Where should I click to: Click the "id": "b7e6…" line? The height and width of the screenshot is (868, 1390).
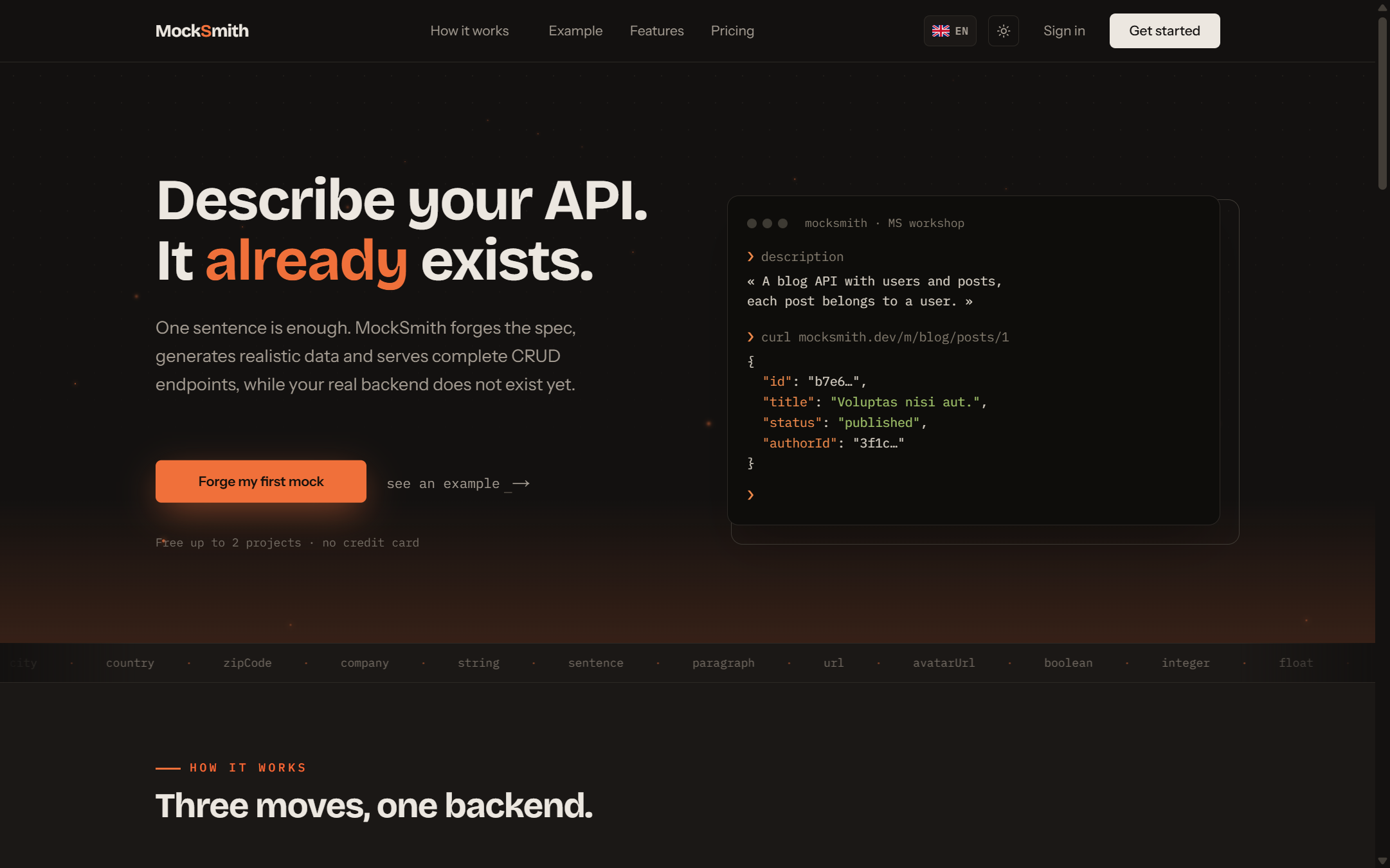(815, 381)
